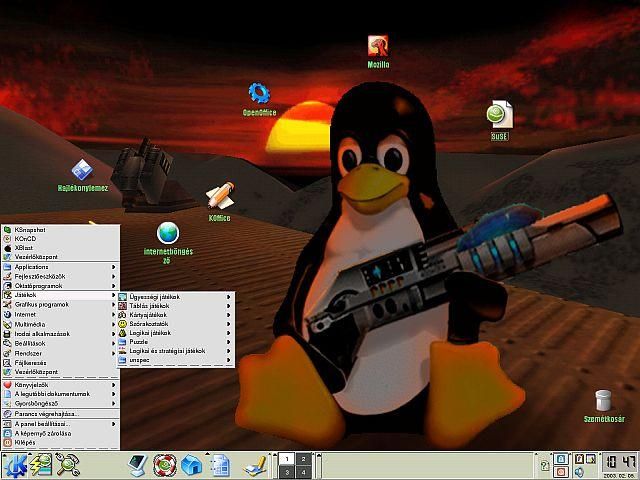Open the home folder panel icon
Image resolution: width=640 pixels, height=480 pixels.
192,465
